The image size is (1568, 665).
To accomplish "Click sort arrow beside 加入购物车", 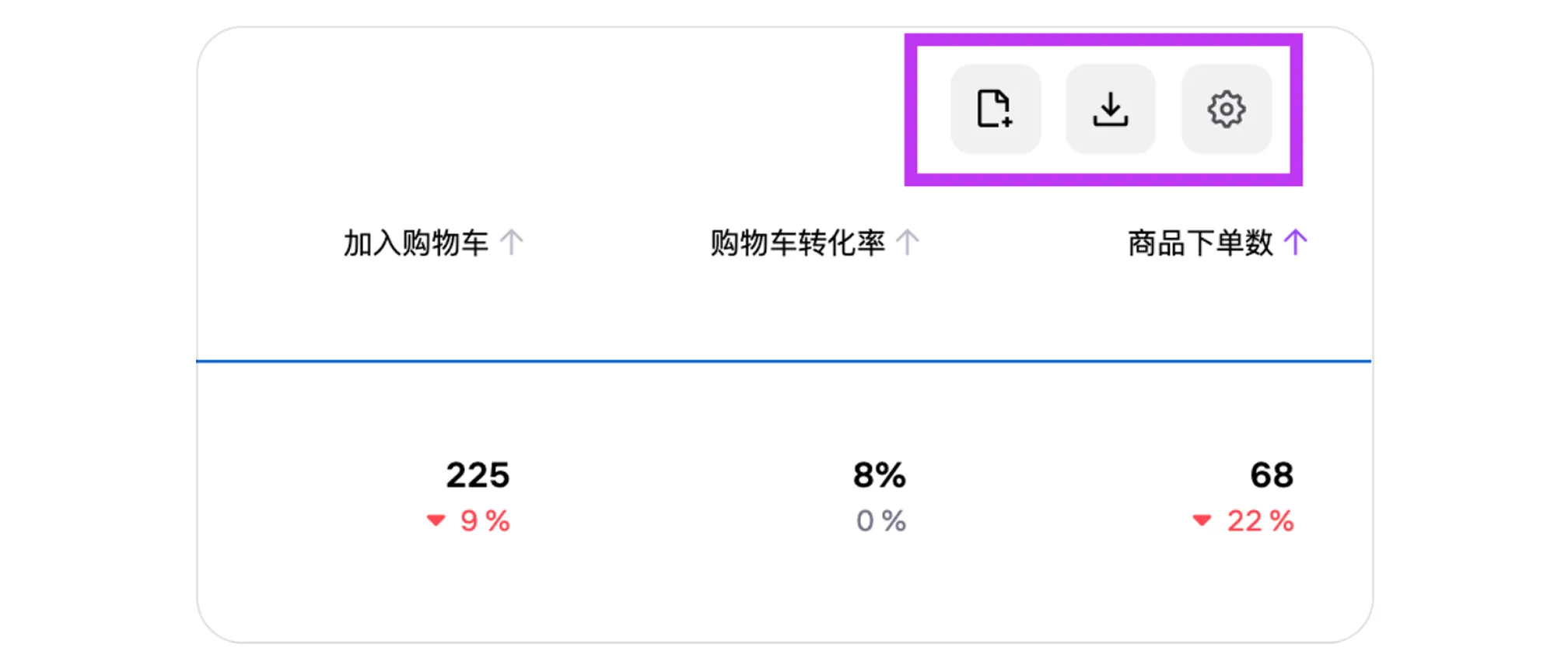I will 511,243.
